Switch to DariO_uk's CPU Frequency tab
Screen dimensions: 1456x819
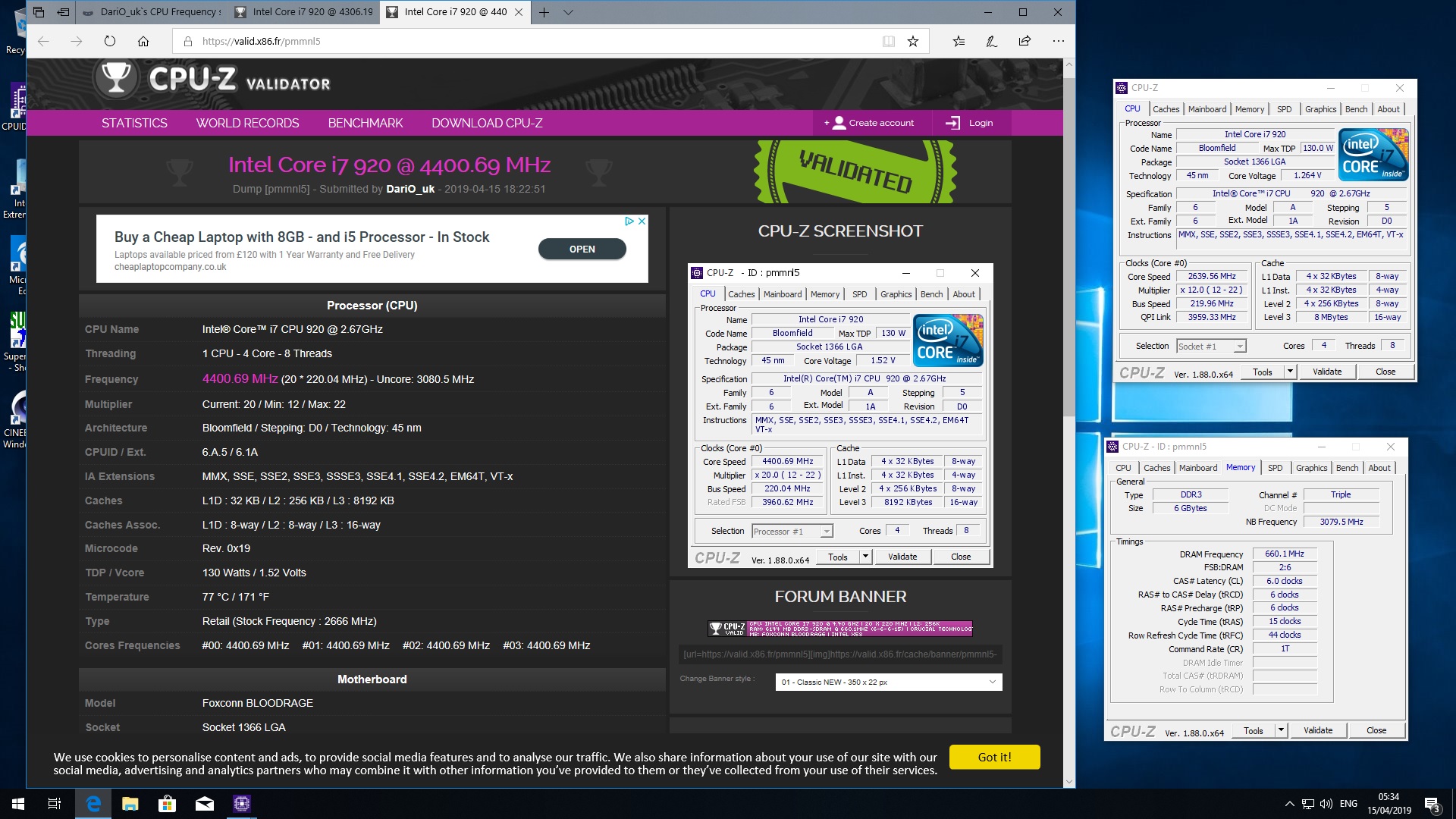152,12
